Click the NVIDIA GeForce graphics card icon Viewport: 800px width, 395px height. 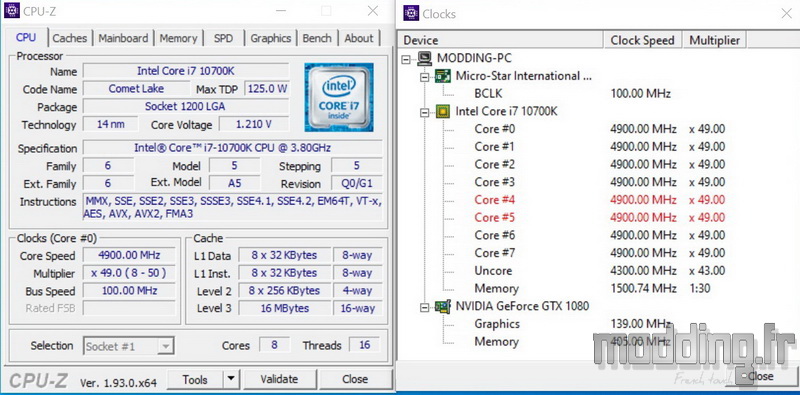pos(442,307)
